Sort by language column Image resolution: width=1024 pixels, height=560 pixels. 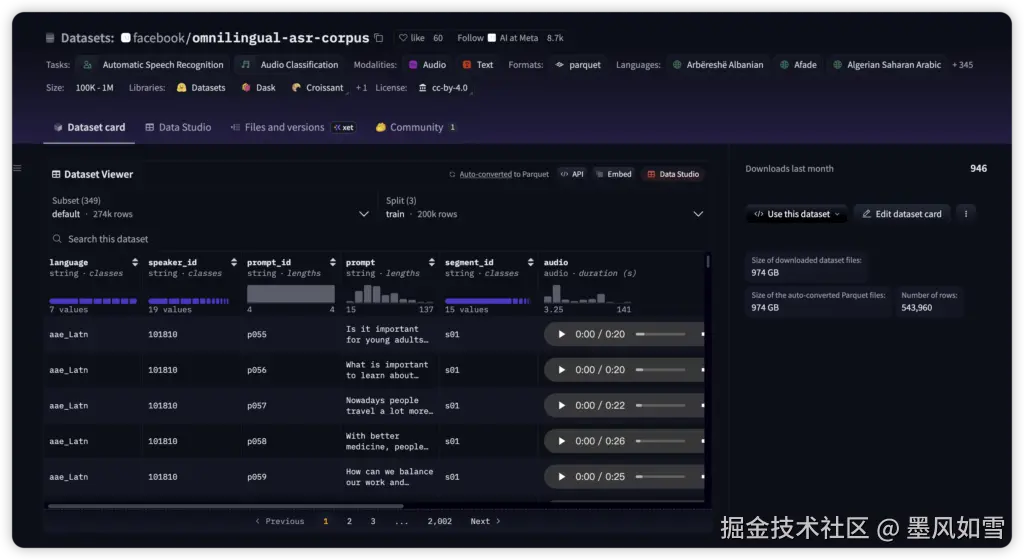point(135,262)
